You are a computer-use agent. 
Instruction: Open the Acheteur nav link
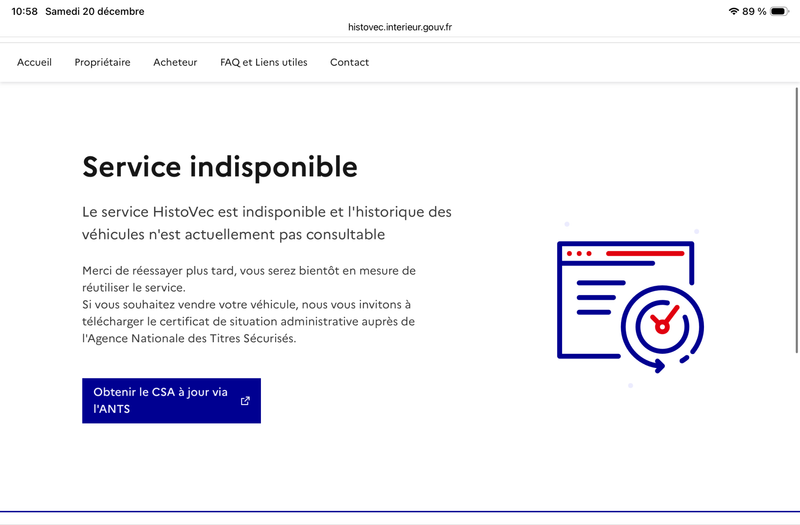coord(175,62)
